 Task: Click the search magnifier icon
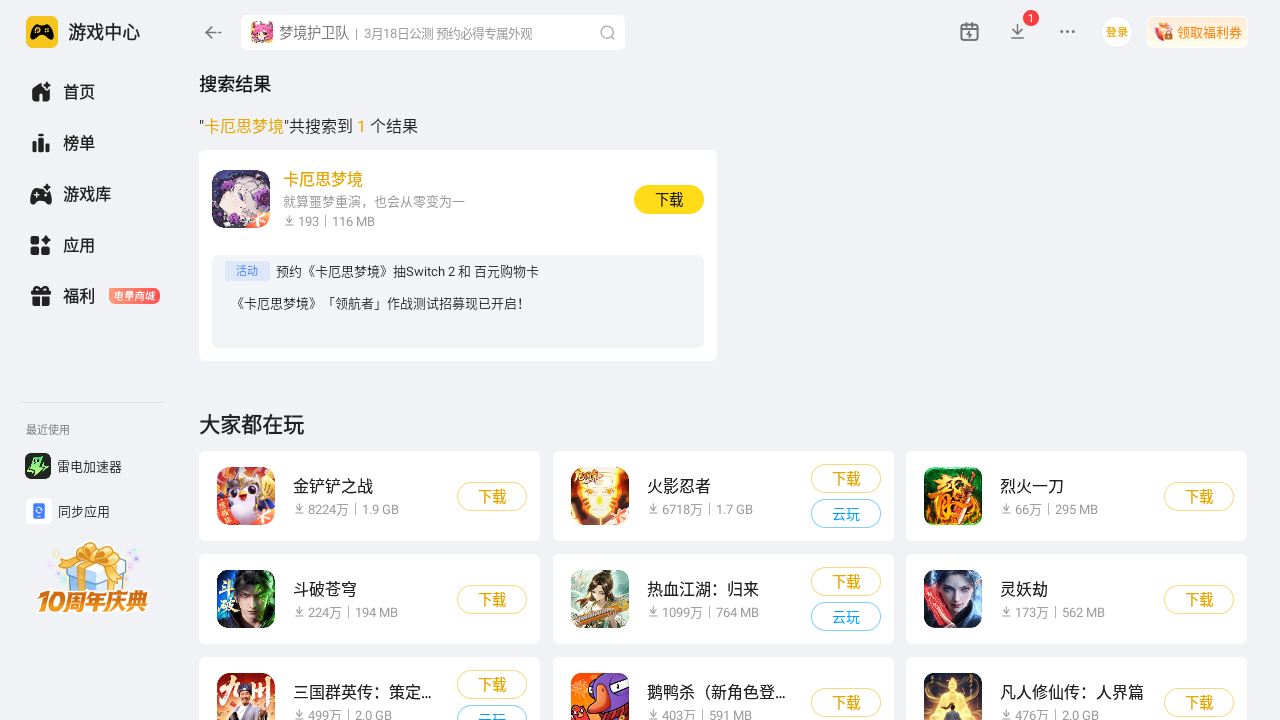[x=607, y=33]
